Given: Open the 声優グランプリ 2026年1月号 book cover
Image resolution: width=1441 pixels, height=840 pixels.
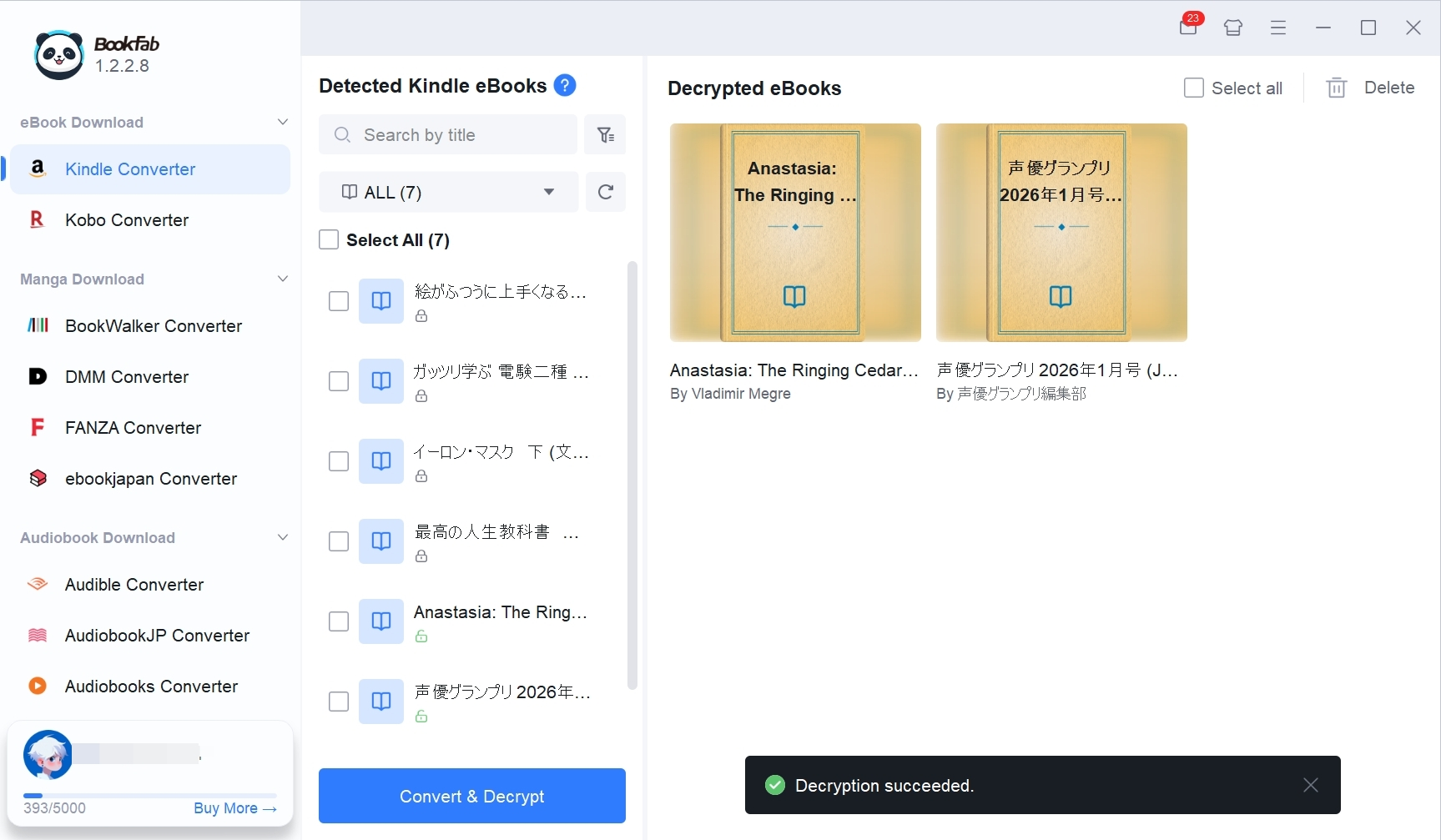Looking at the screenshot, I should pos(1061,232).
